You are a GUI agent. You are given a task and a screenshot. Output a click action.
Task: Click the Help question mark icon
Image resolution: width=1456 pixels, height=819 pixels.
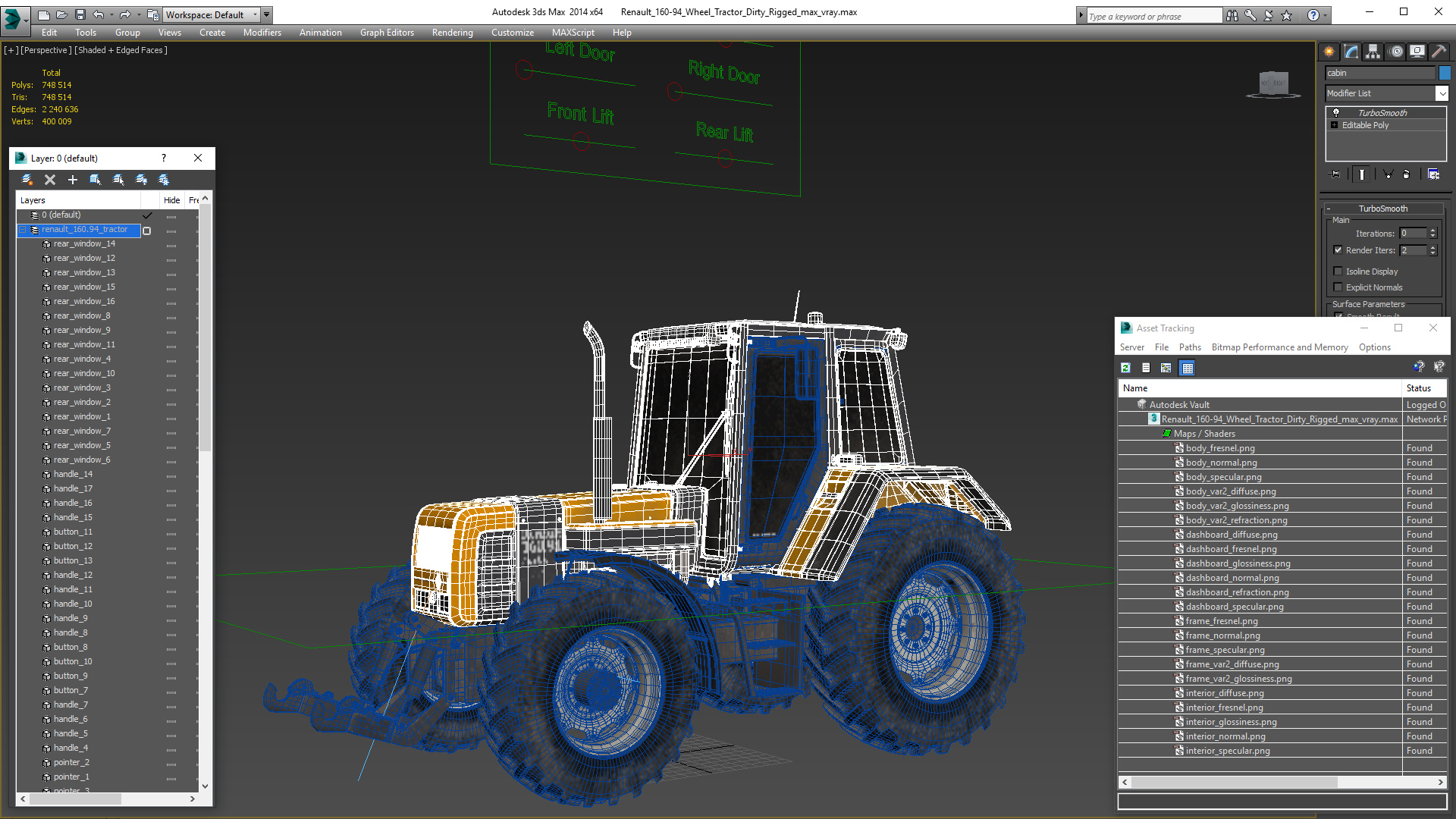[x=1313, y=15]
